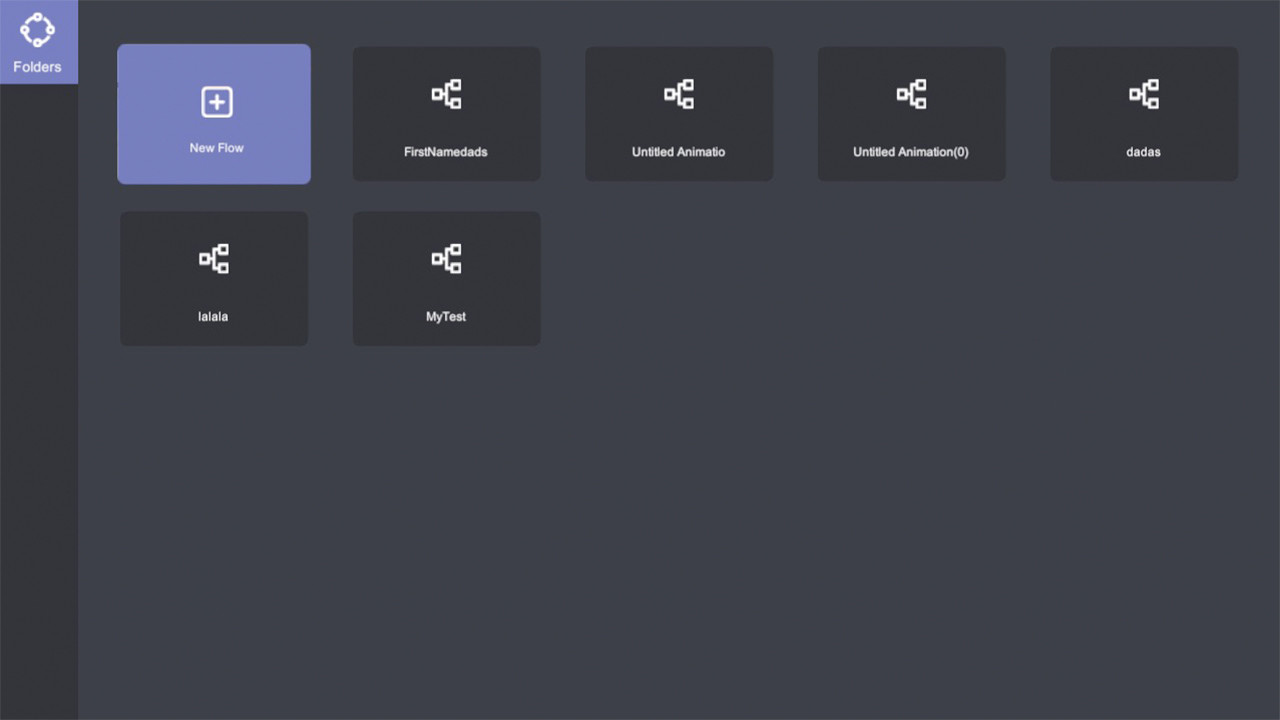Open the FirstNamedads flow
This screenshot has height=720, width=1280.
(446, 114)
